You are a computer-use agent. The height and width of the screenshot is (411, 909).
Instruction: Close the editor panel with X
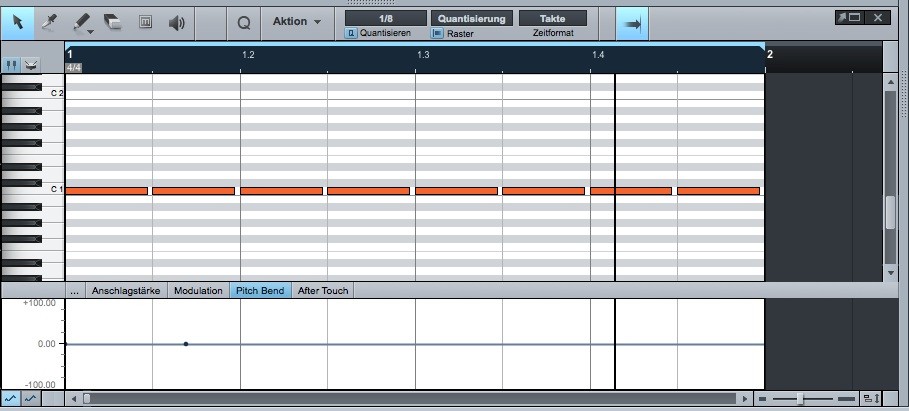coord(878,17)
